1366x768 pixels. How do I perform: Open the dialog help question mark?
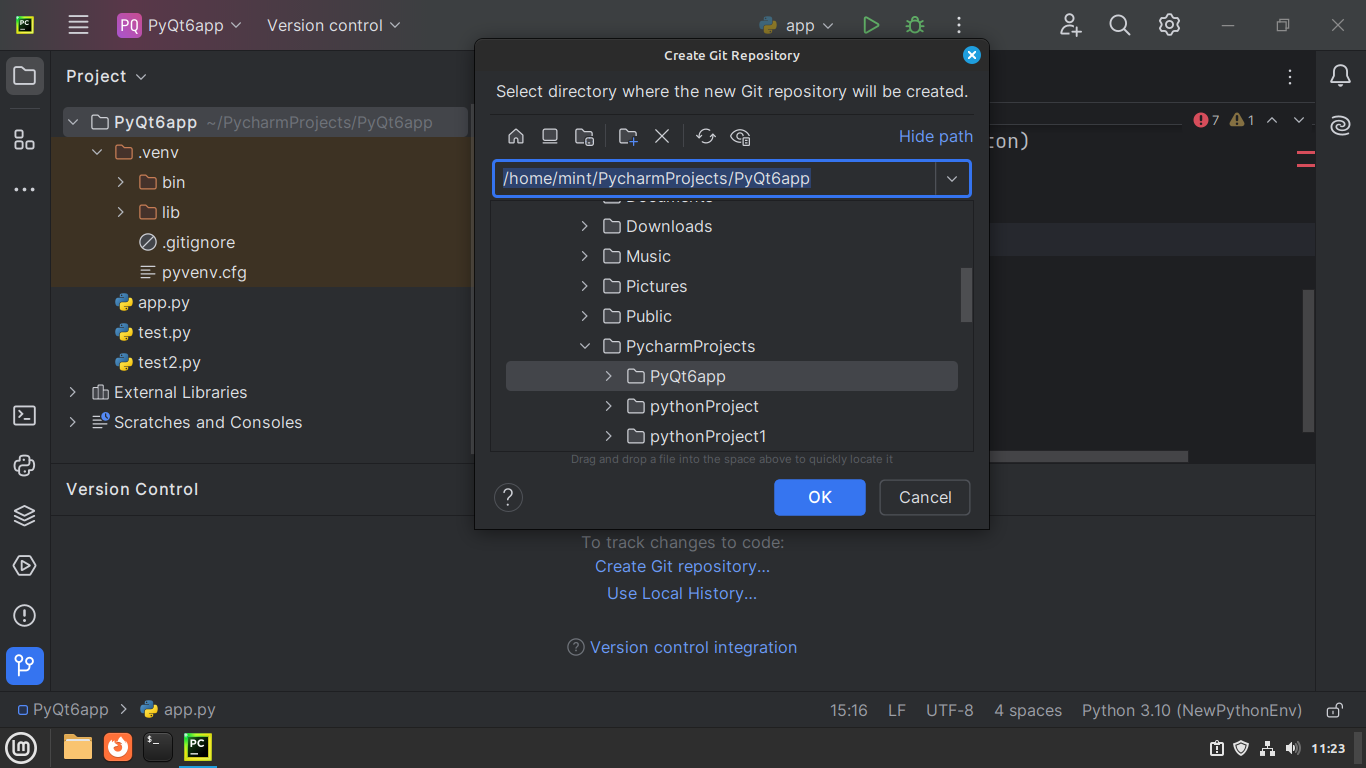pos(508,497)
